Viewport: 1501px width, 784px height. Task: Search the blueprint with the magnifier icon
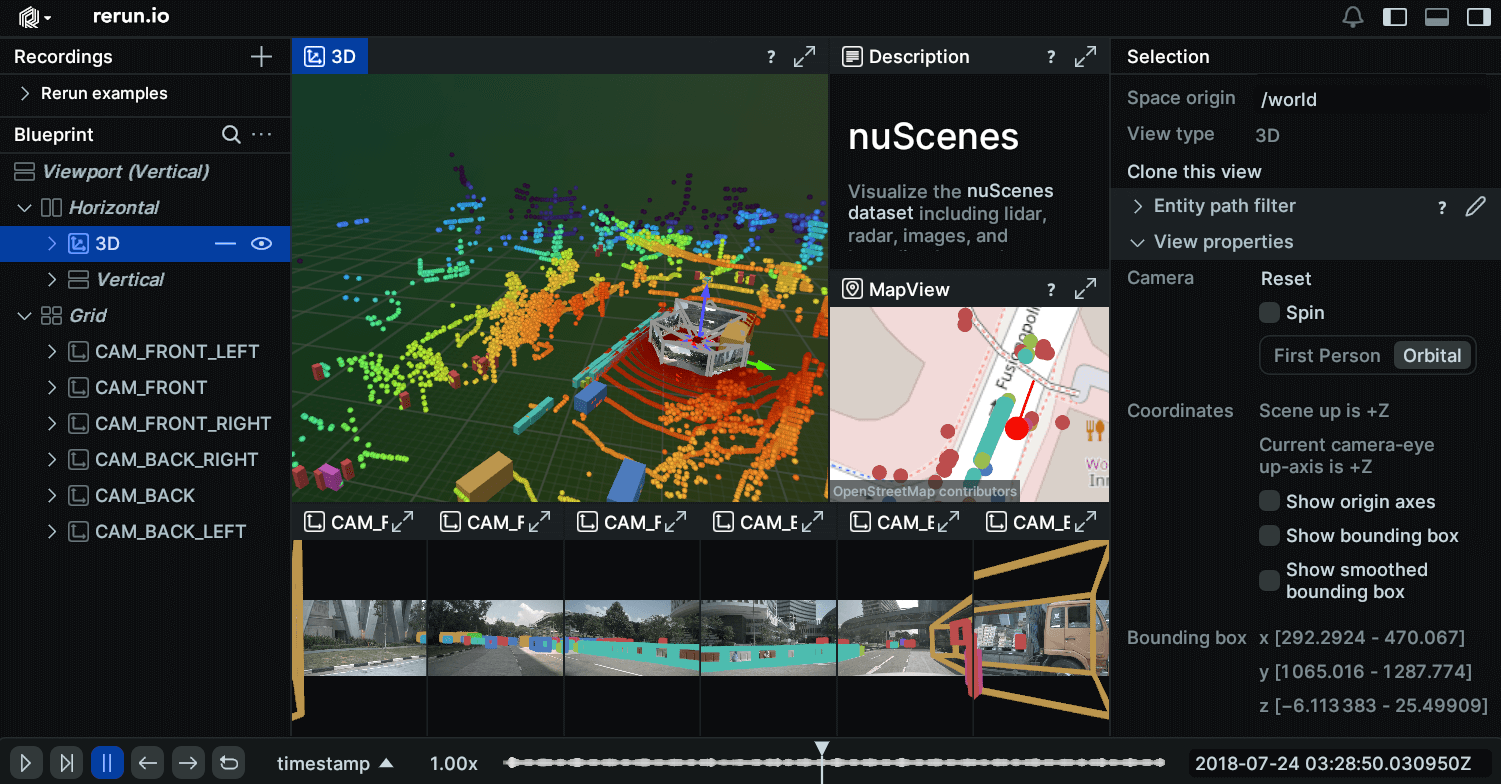pos(231,134)
